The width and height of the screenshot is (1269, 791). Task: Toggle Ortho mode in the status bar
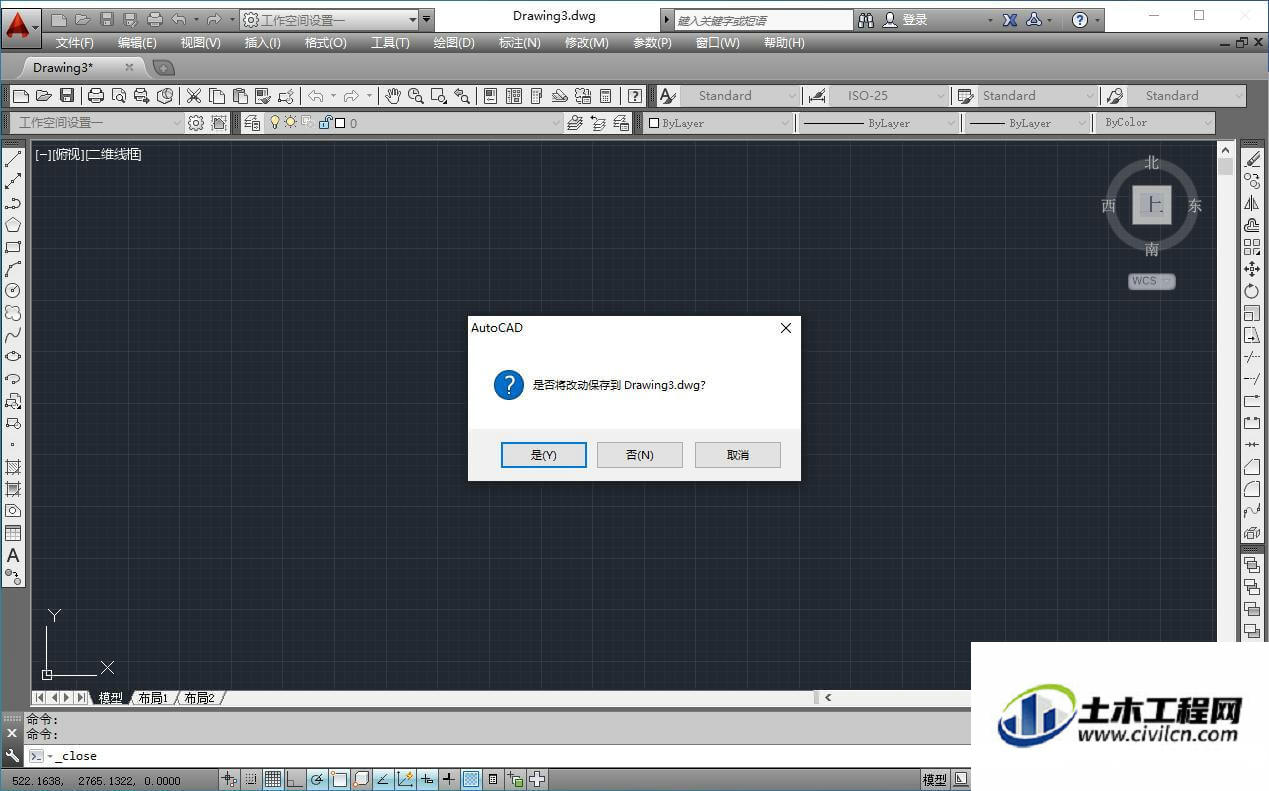point(295,780)
